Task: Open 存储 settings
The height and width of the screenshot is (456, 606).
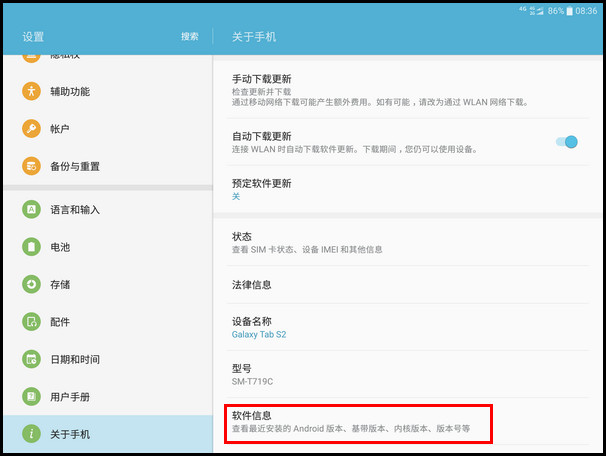Action: [108, 284]
